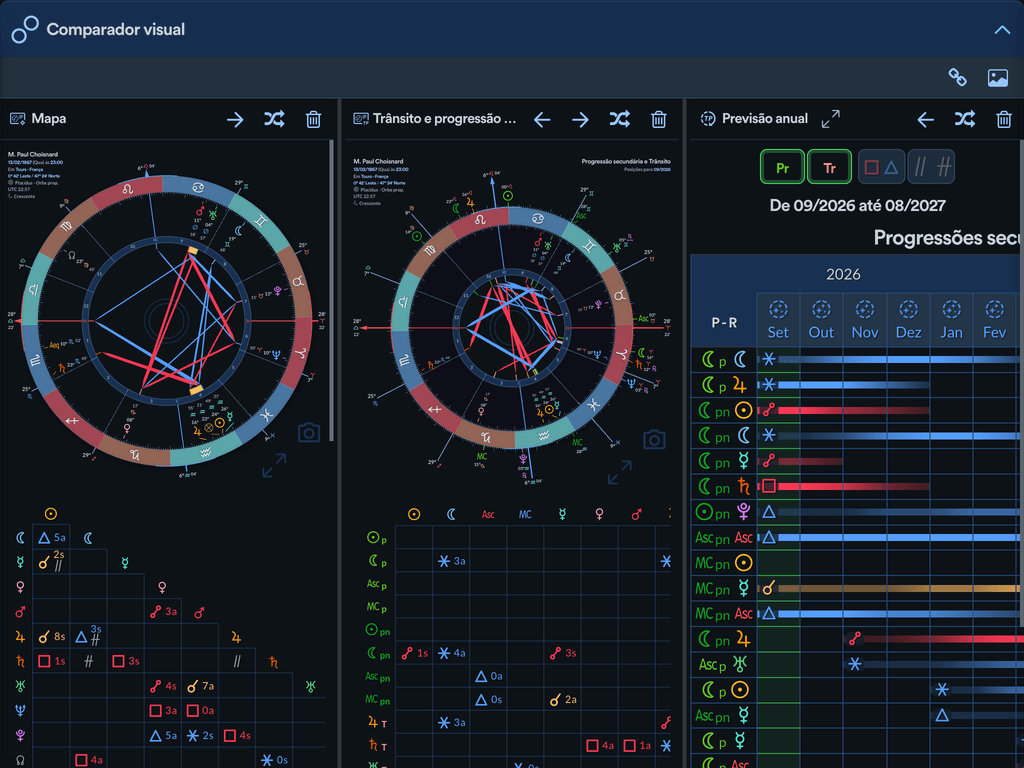The width and height of the screenshot is (1024, 768).
Task: Click the export image icon in top toolbar
Action: (x=997, y=78)
